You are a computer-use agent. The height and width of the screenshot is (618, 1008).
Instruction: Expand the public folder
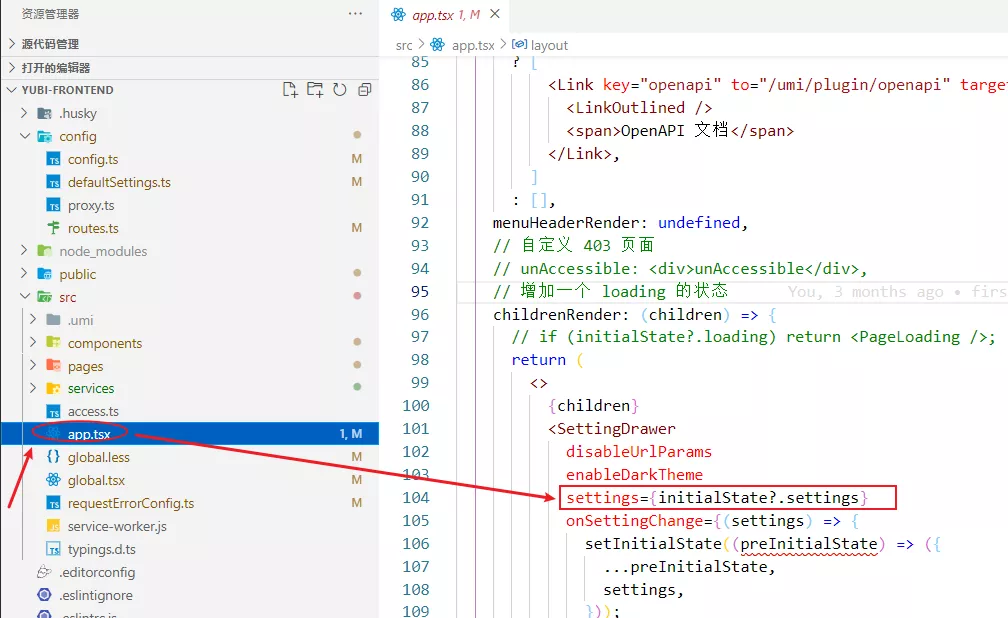(24, 274)
